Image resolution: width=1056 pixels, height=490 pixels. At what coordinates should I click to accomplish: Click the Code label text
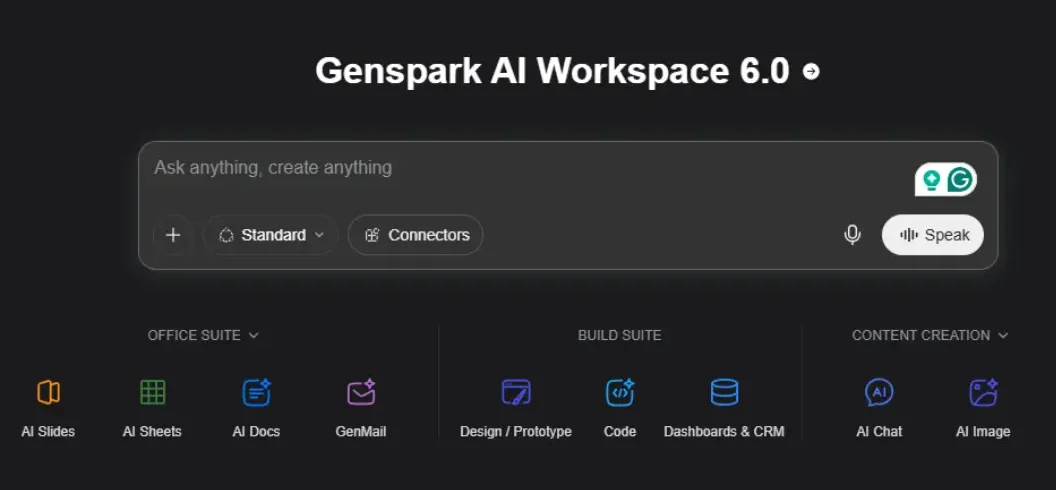[620, 431]
